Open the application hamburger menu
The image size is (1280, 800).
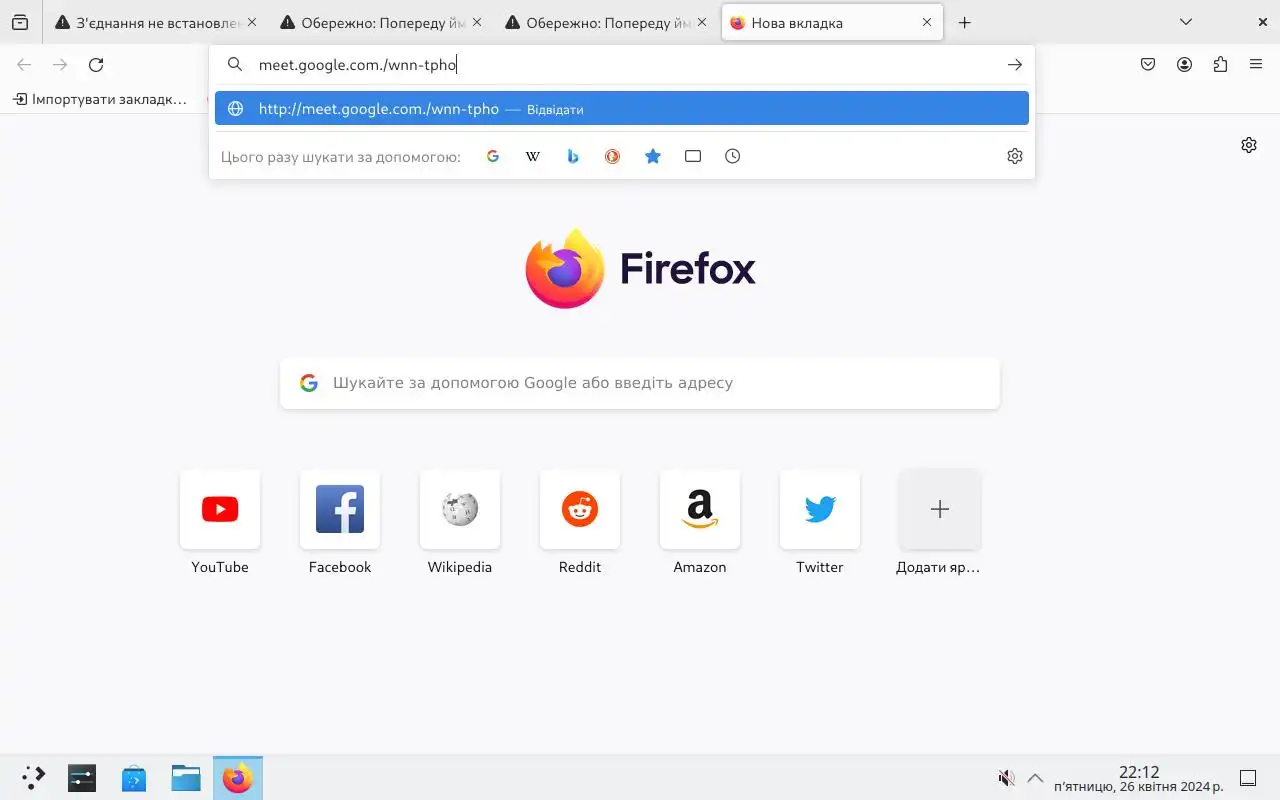(x=1256, y=65)
